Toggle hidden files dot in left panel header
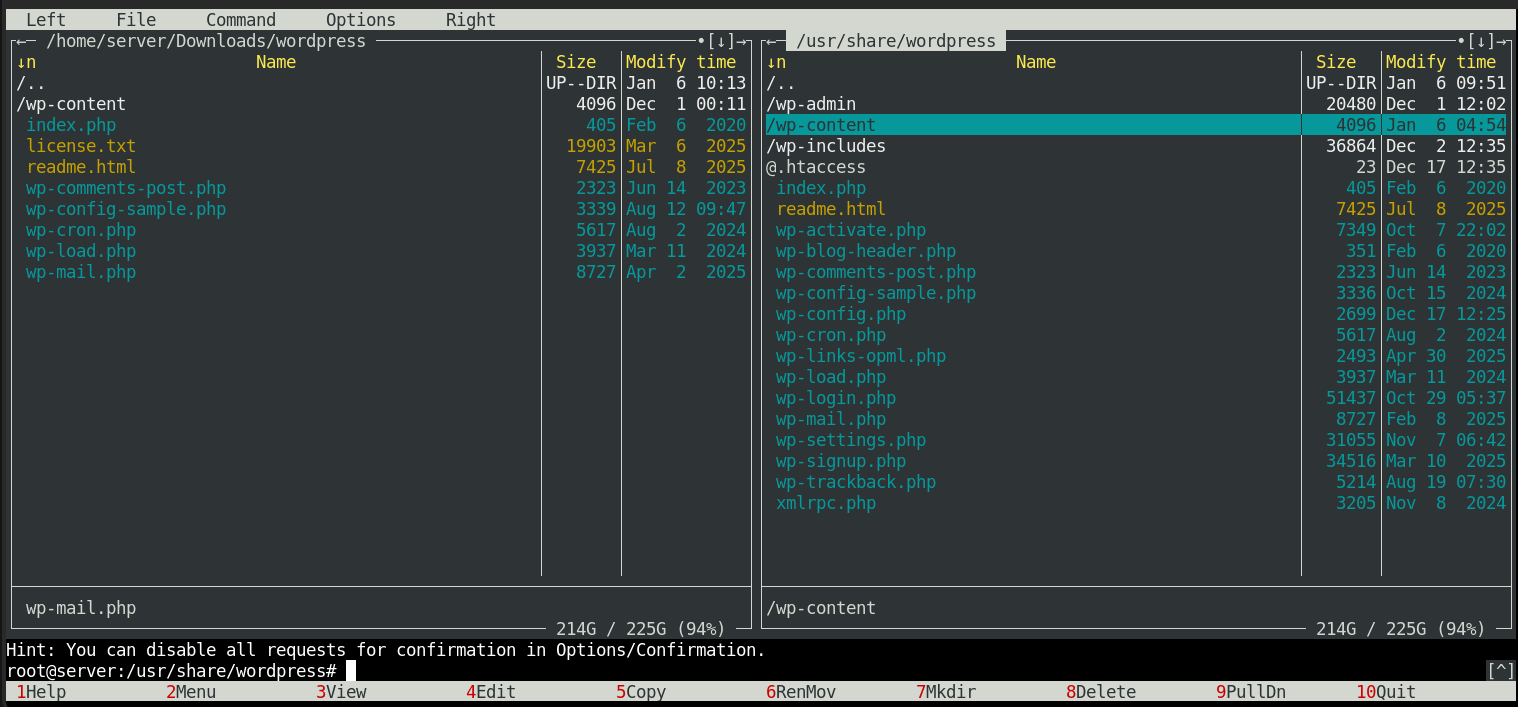Image resolution: width=1518 pixels, height=707 pixels. [701, 41]
